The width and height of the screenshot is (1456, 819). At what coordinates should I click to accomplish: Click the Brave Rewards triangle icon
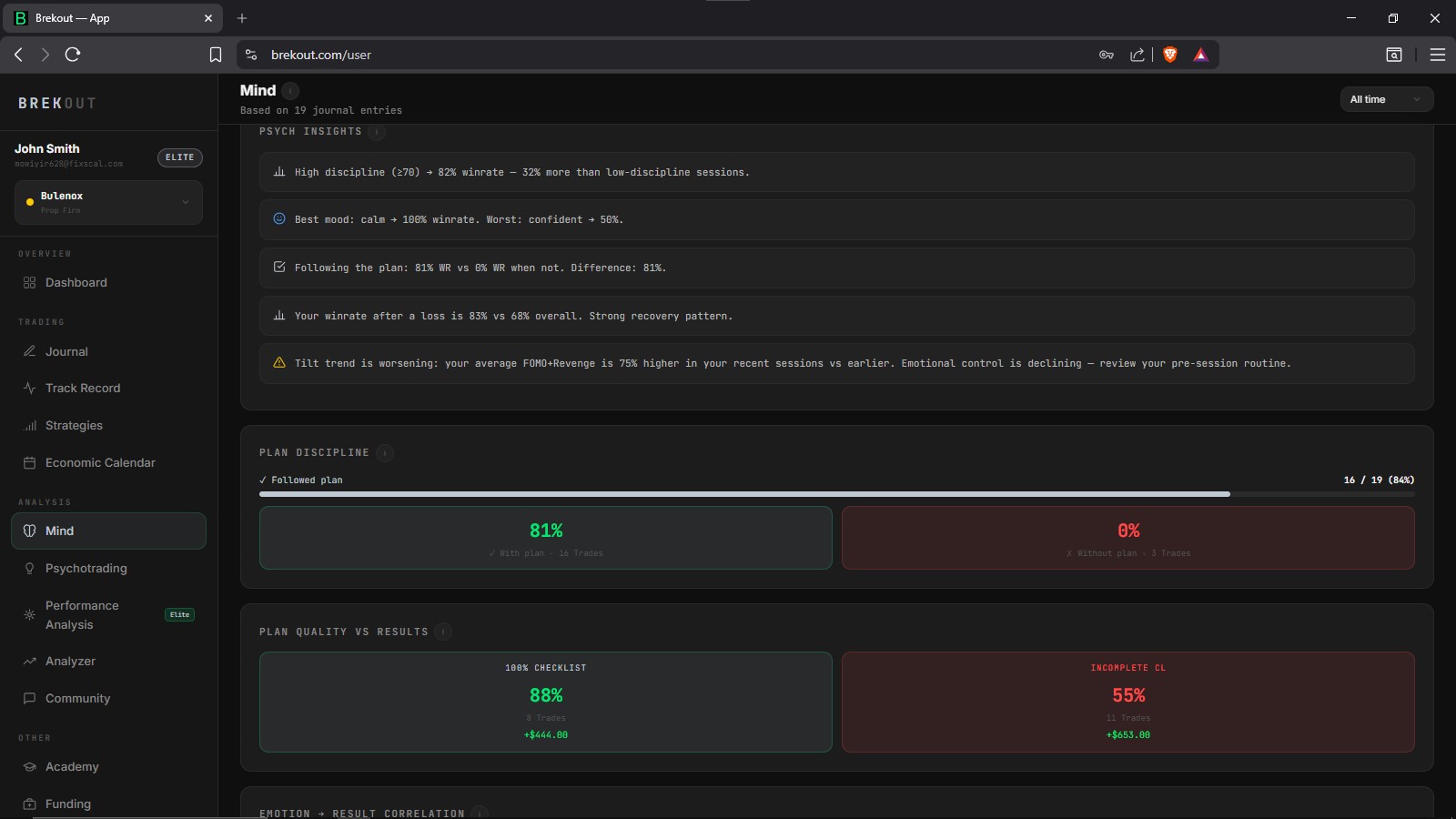[1200, 55]
